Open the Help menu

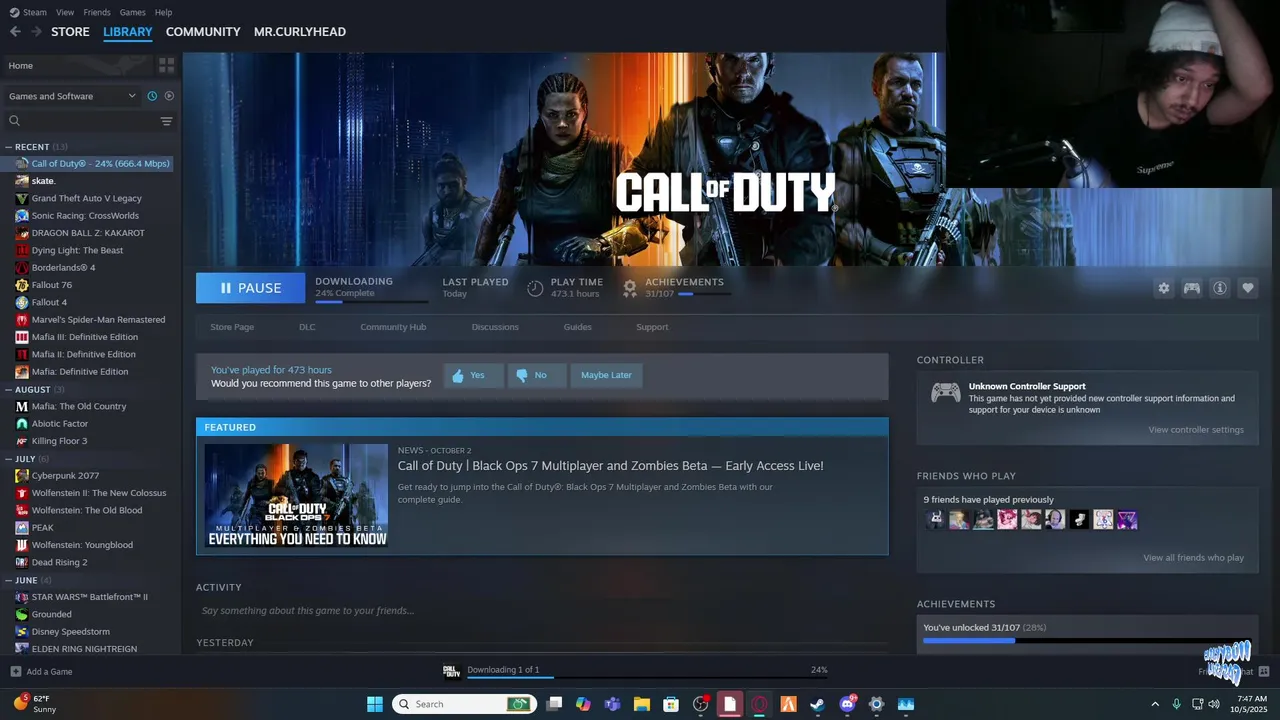[163, 12]
